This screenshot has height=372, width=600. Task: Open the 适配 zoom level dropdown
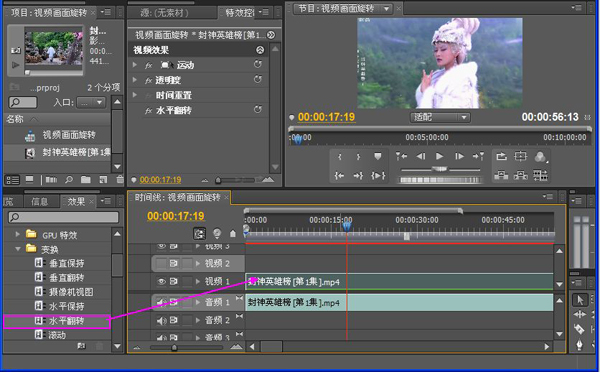point(440,117)
